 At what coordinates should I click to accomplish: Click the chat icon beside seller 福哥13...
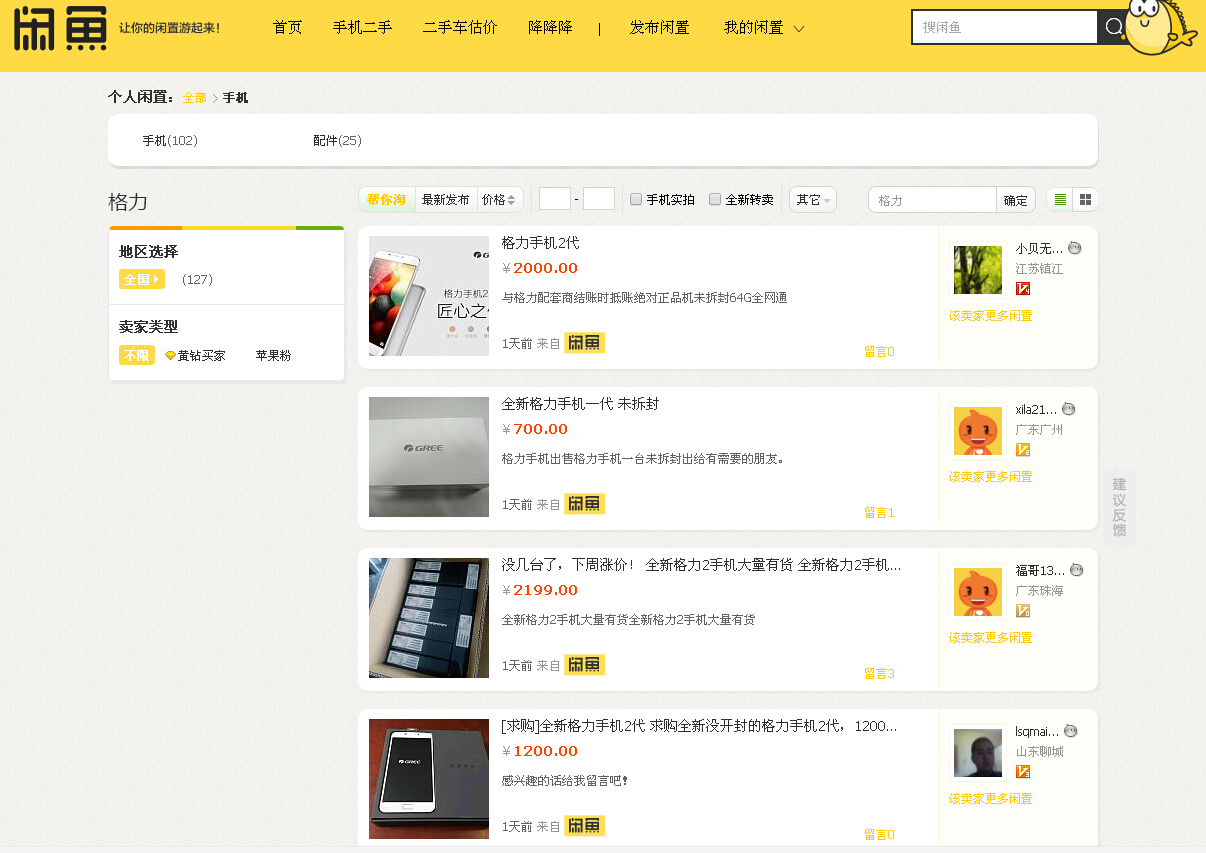point(1077,570)
